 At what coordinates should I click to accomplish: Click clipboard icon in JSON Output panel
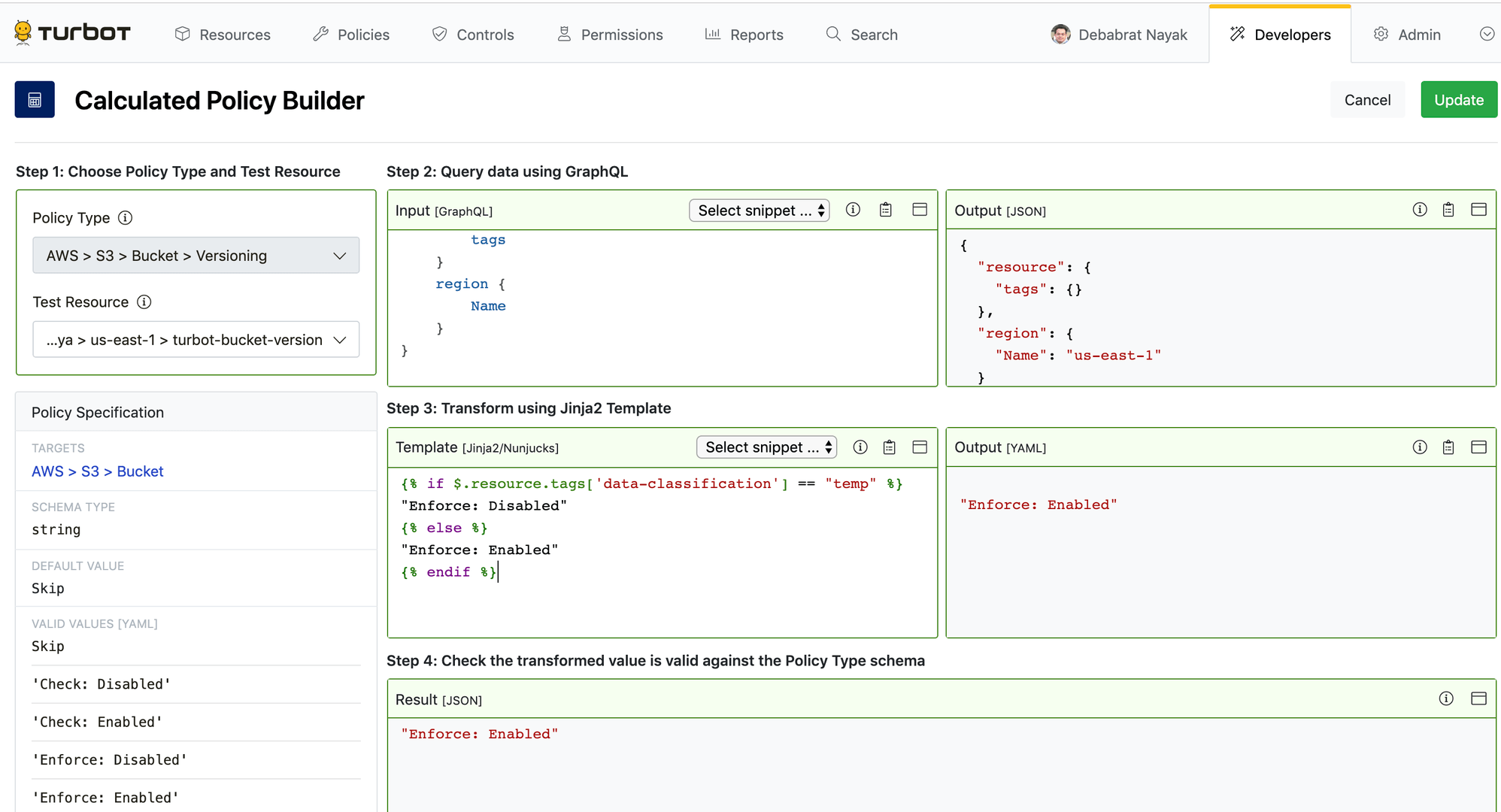point(1448,211)
